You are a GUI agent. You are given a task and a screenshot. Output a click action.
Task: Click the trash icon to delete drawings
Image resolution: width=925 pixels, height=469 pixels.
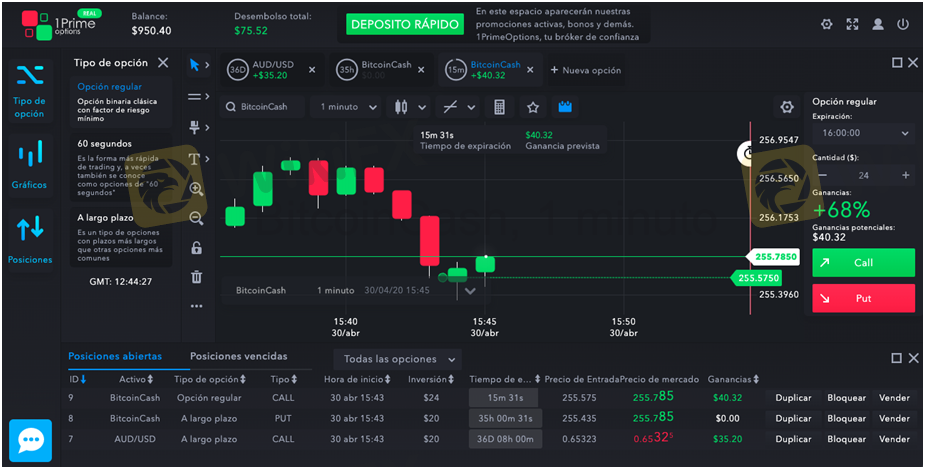[x=196, y=277]
